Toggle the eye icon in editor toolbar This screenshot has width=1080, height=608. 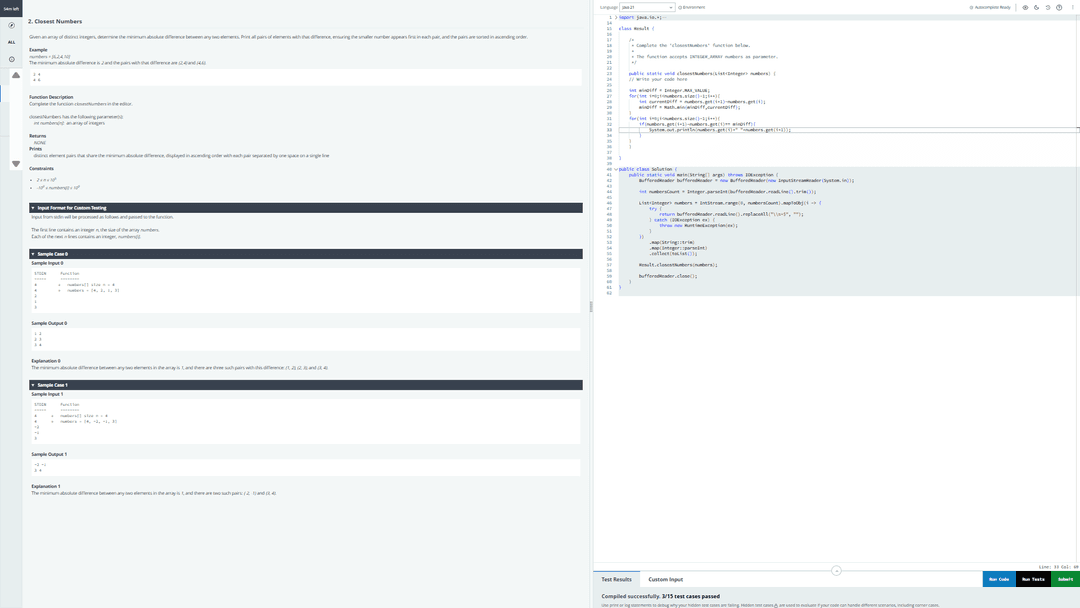coord(1025,8)
